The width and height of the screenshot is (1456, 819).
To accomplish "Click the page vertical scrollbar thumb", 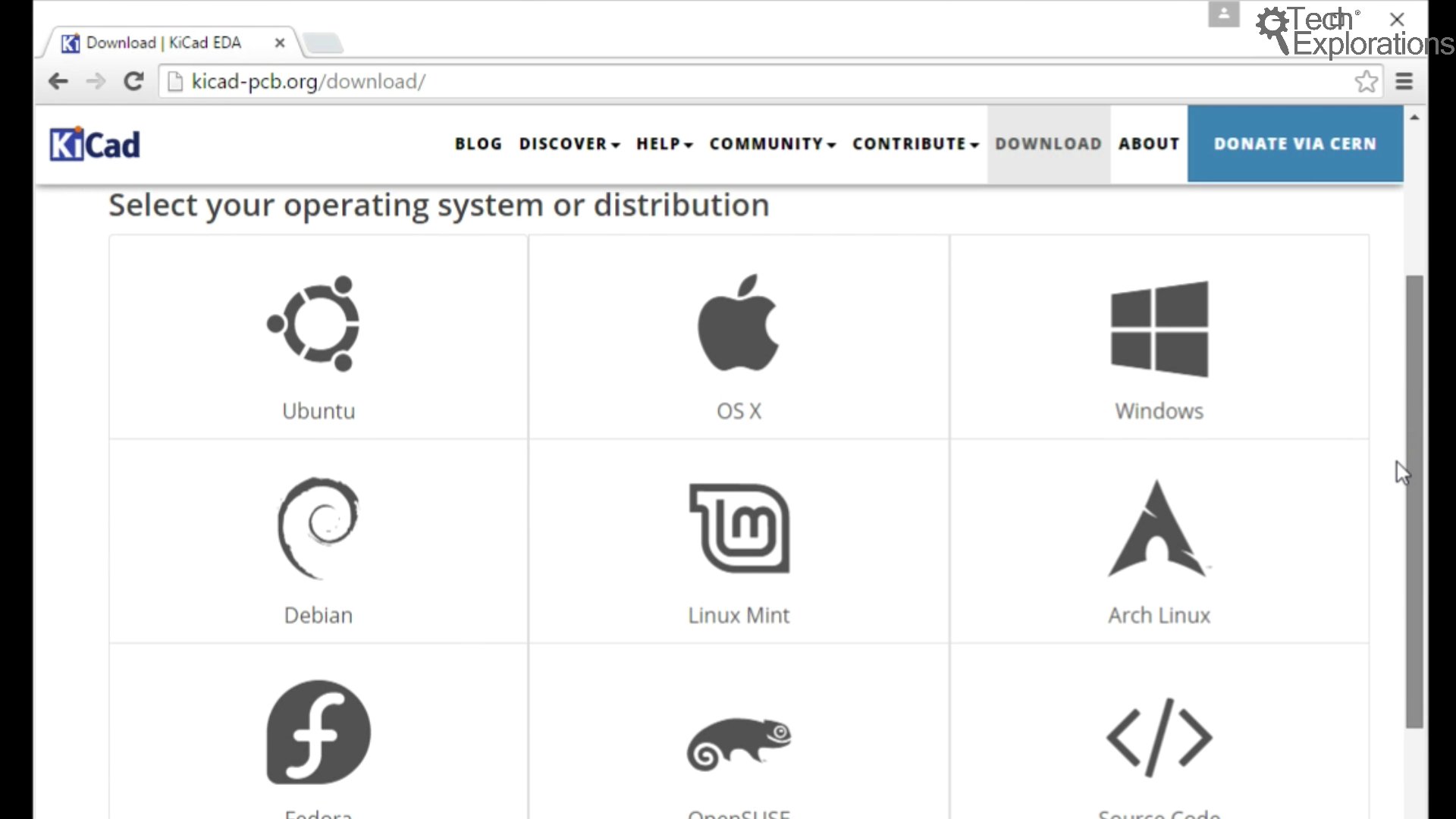I will point(1414,501).
